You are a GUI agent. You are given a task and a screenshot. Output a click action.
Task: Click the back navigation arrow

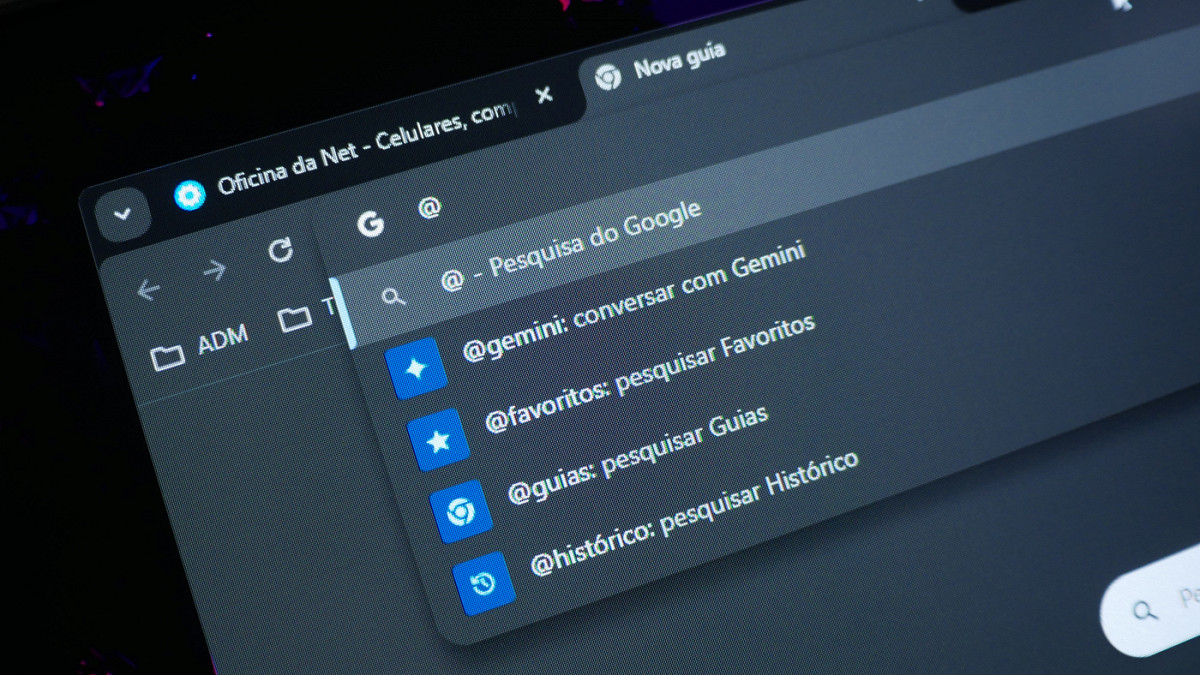pyautogui.click(x=148, y=290)
